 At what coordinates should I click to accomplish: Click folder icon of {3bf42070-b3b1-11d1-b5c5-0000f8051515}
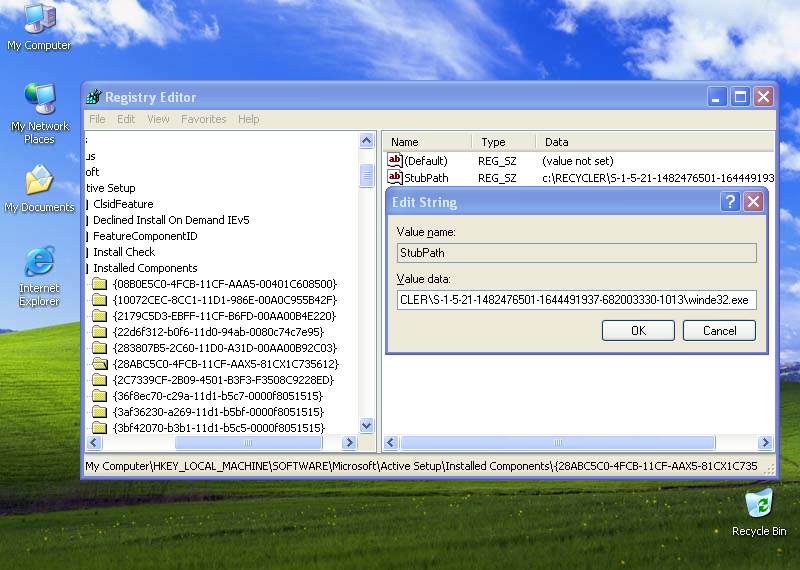100,428
